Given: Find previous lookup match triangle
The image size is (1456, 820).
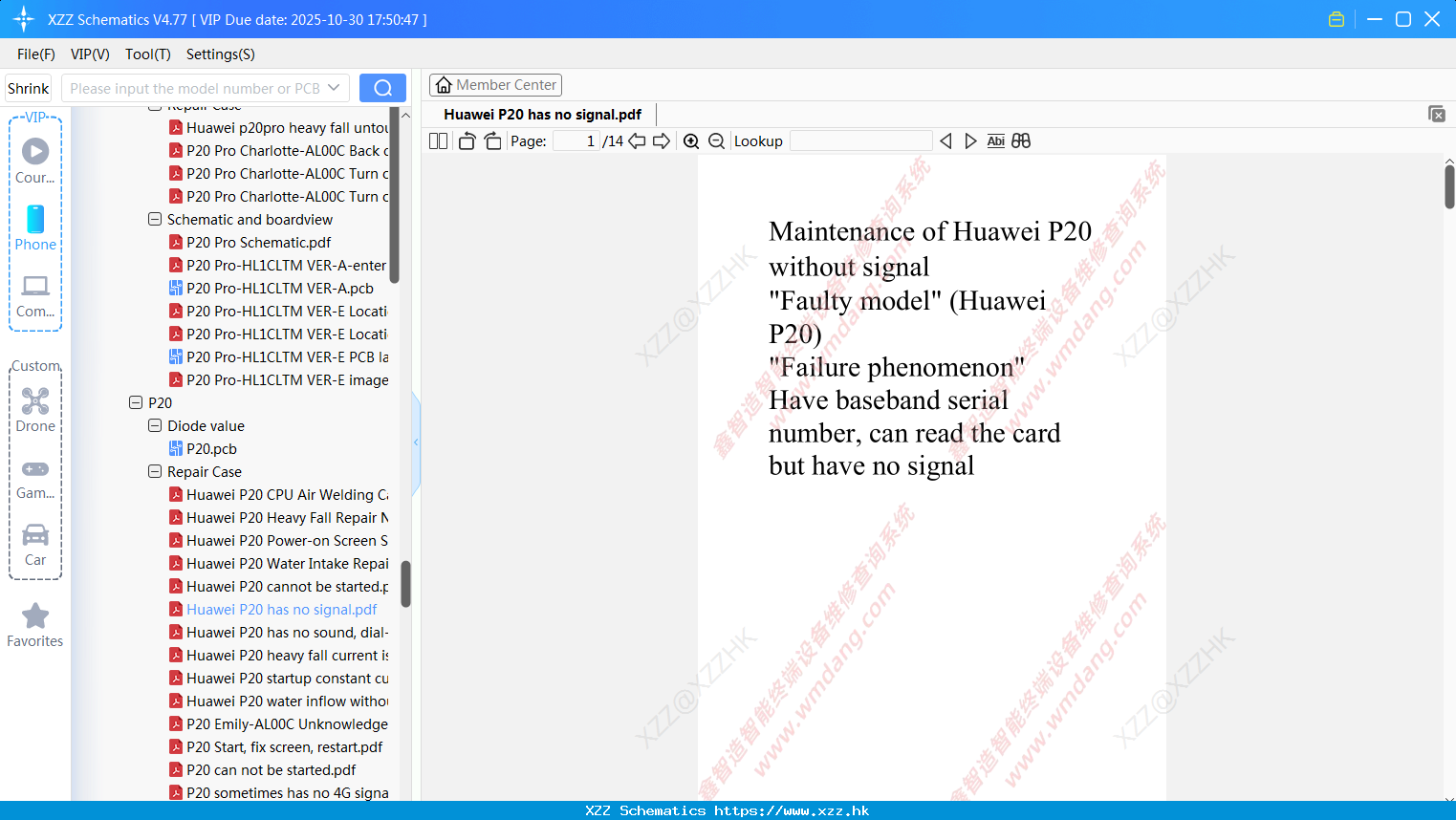Looking at the screenshot, I should coord(945,141).
